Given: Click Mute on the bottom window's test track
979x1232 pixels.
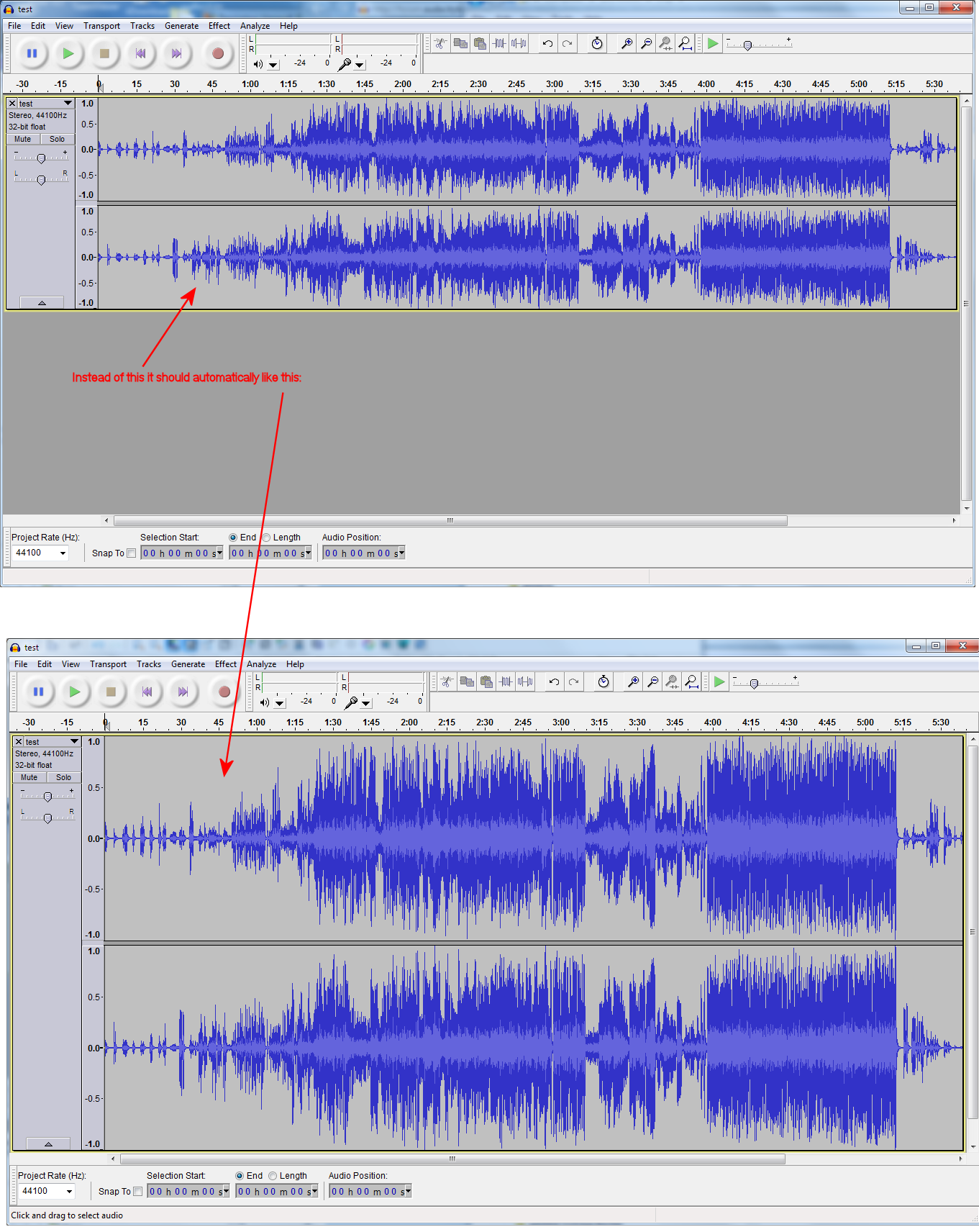Looking at the screenshot, I should pyautogui.click(x=29, y=778).
